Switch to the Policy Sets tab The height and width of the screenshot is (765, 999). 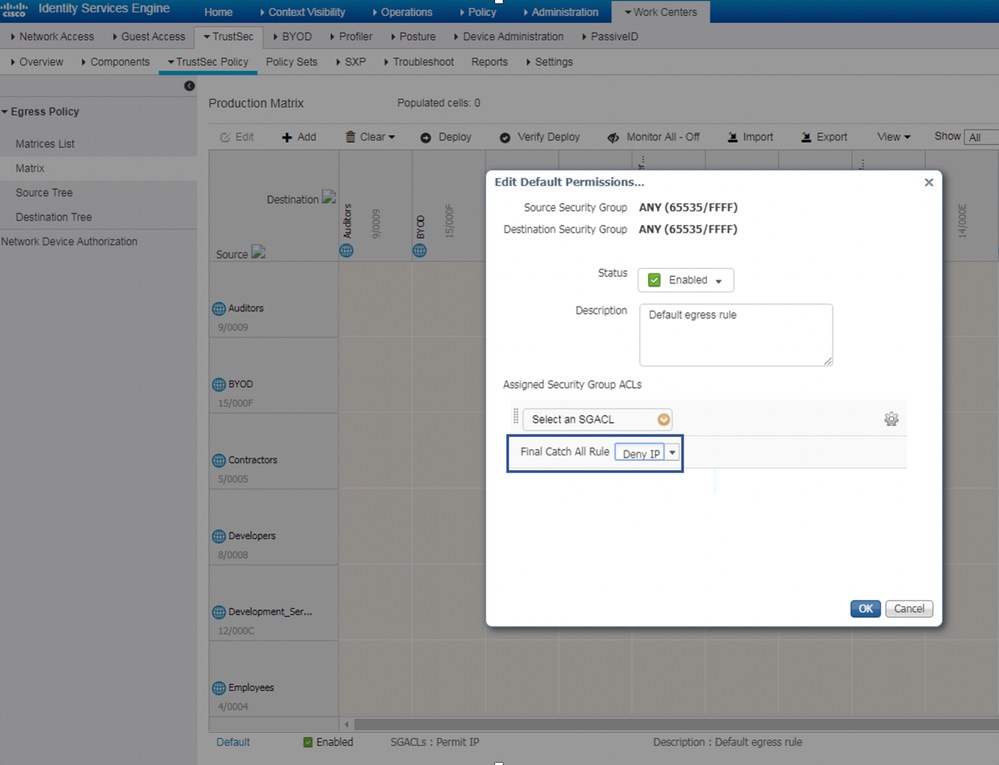click(x=291, y=61)
